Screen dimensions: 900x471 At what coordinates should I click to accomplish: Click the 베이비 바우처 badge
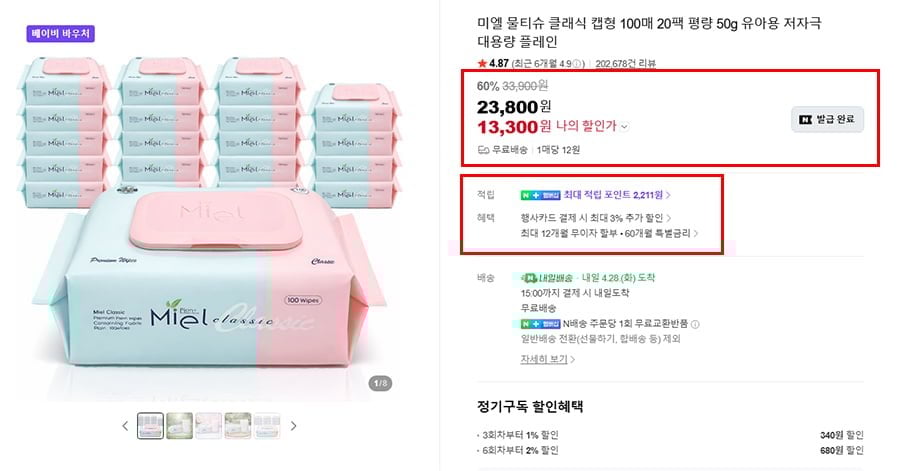[60, 33]
